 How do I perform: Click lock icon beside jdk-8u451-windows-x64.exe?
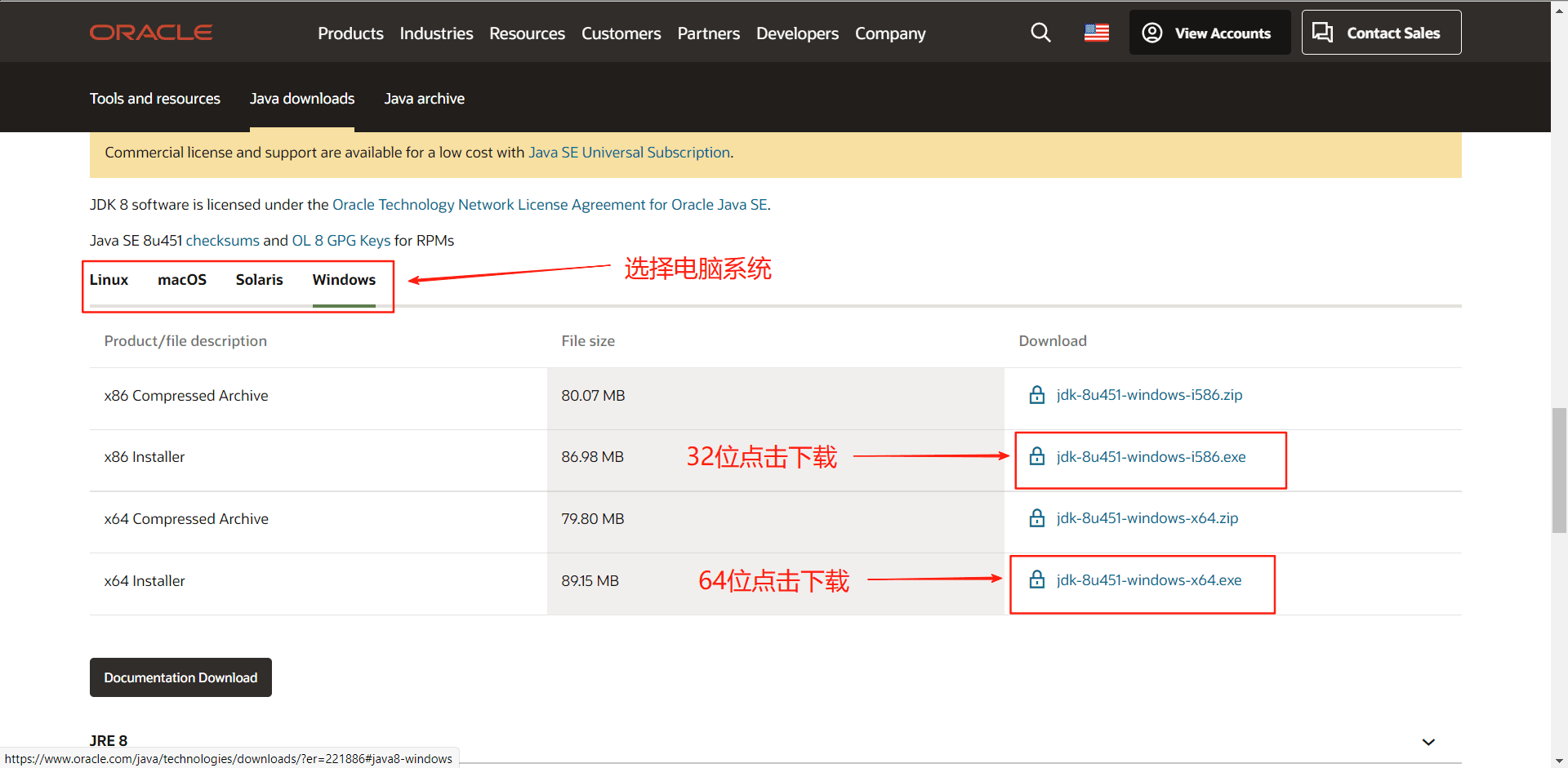[1037, 580]
